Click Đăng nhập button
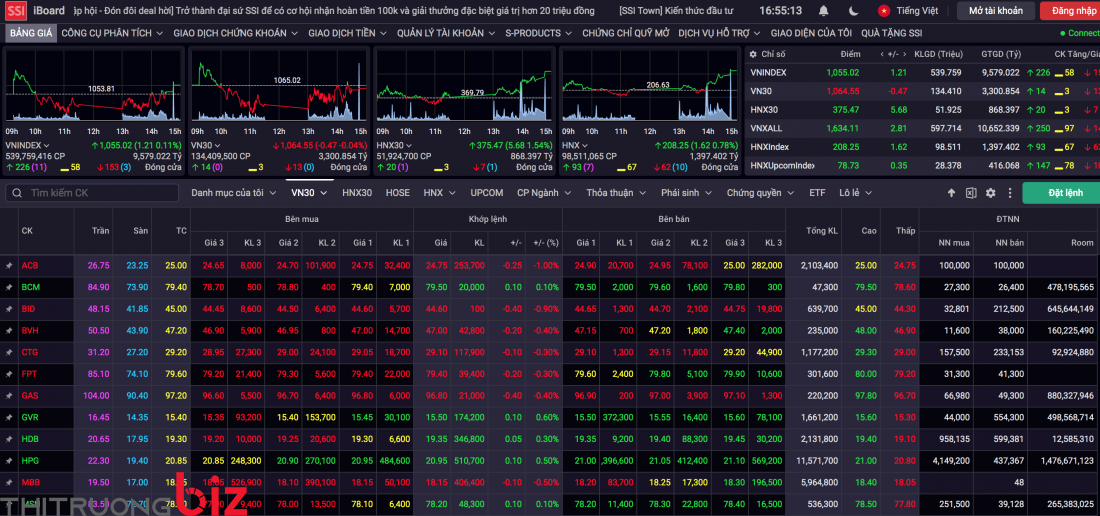This screenshot has height=516, width=1100. pos(1070,11)
